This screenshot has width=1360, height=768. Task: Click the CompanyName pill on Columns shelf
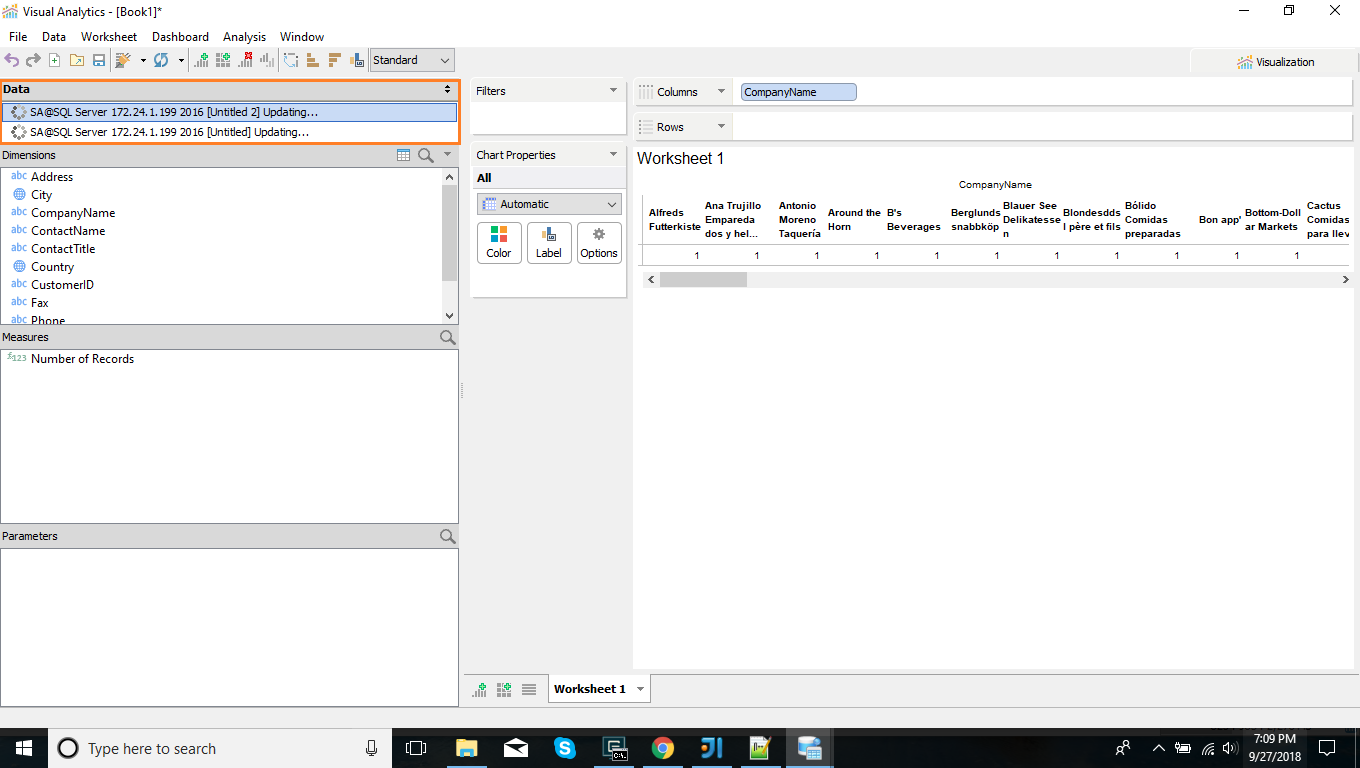[799, 92]
